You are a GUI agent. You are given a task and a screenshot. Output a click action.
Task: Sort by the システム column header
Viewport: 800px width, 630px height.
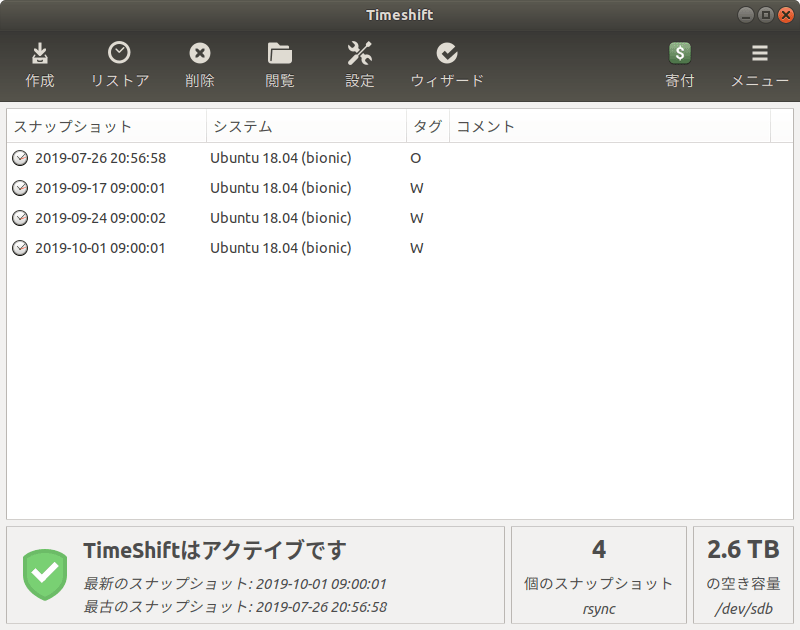[x=307, y=126]
